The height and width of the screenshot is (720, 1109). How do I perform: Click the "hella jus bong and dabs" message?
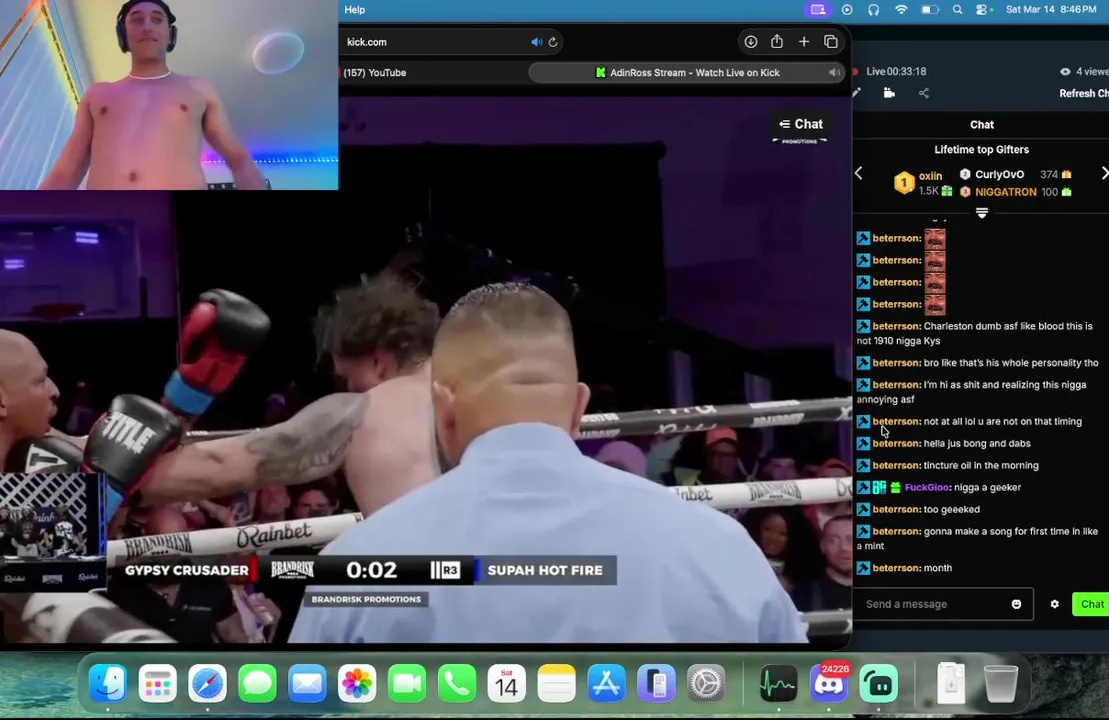click(x=977, y=443)
